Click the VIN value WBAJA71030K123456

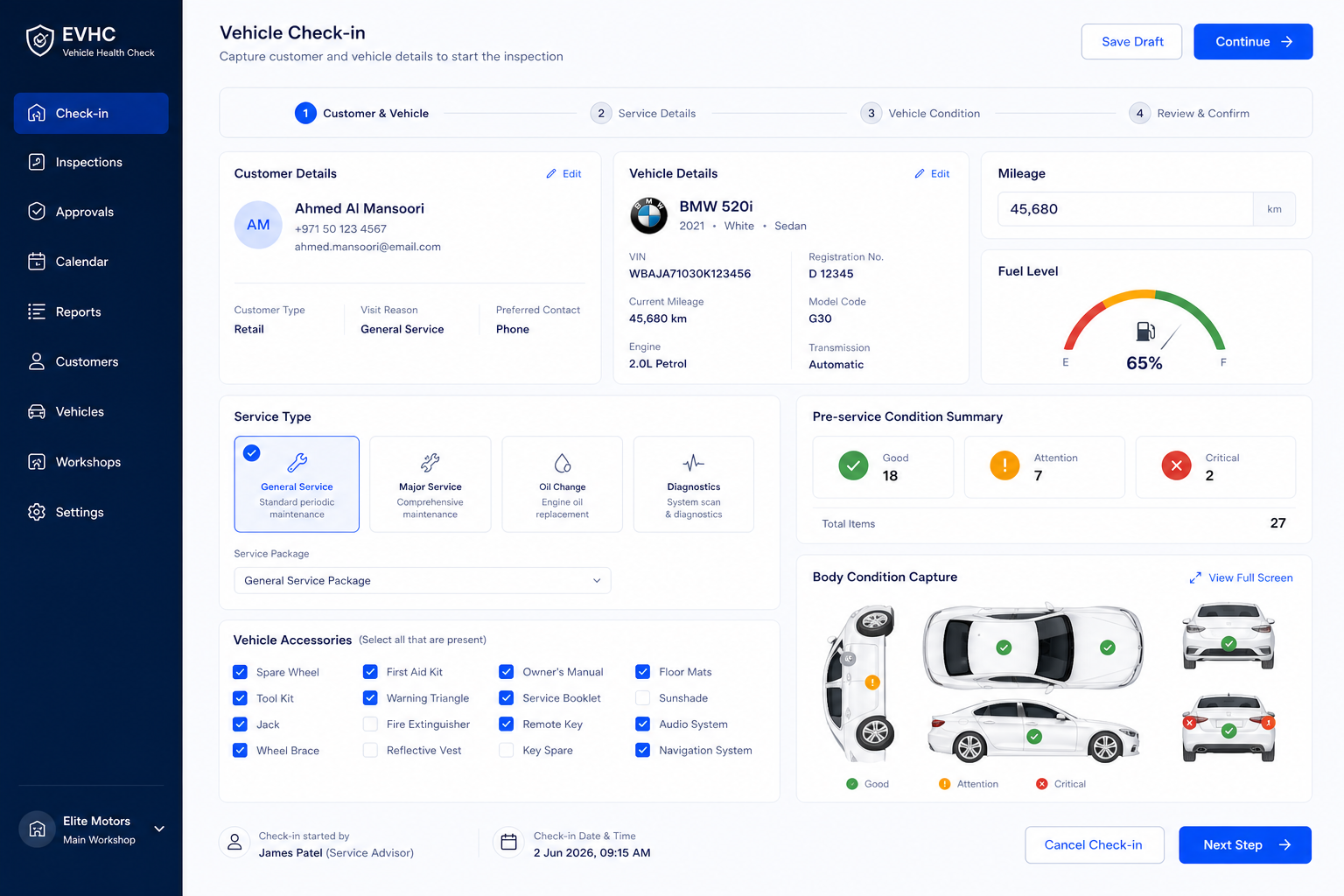(689, 274)
